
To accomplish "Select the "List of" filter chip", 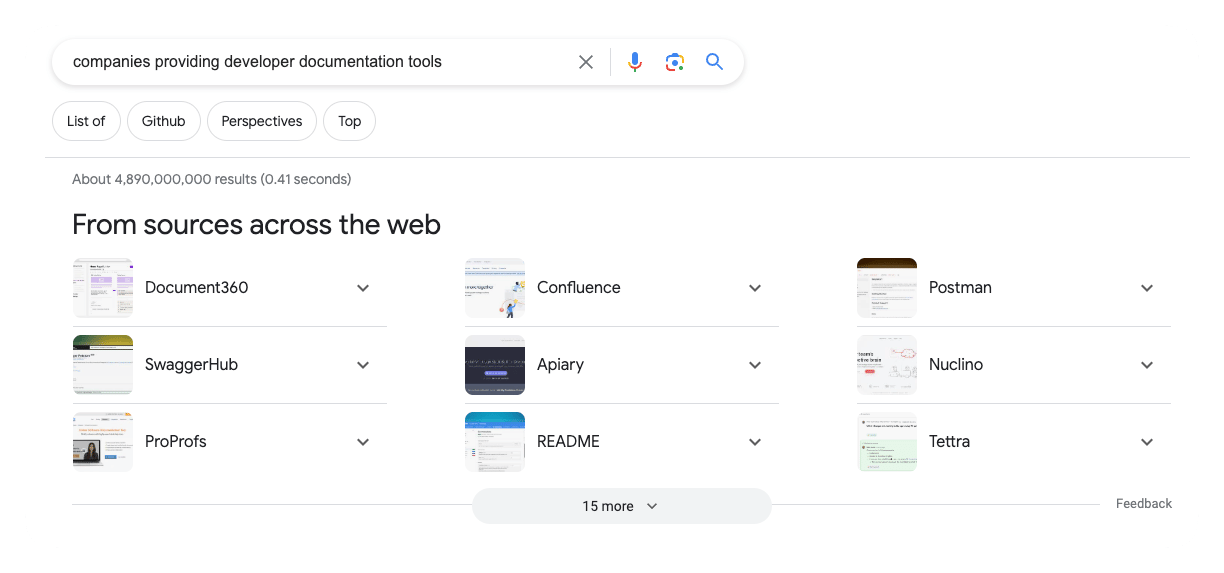I will click(86, 121).
